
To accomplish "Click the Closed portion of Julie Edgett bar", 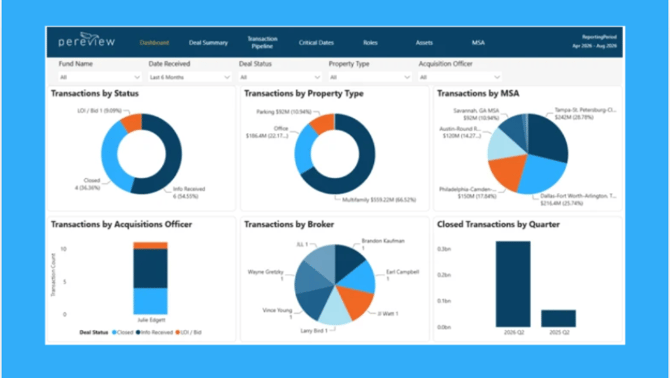I will click(150, 301).
